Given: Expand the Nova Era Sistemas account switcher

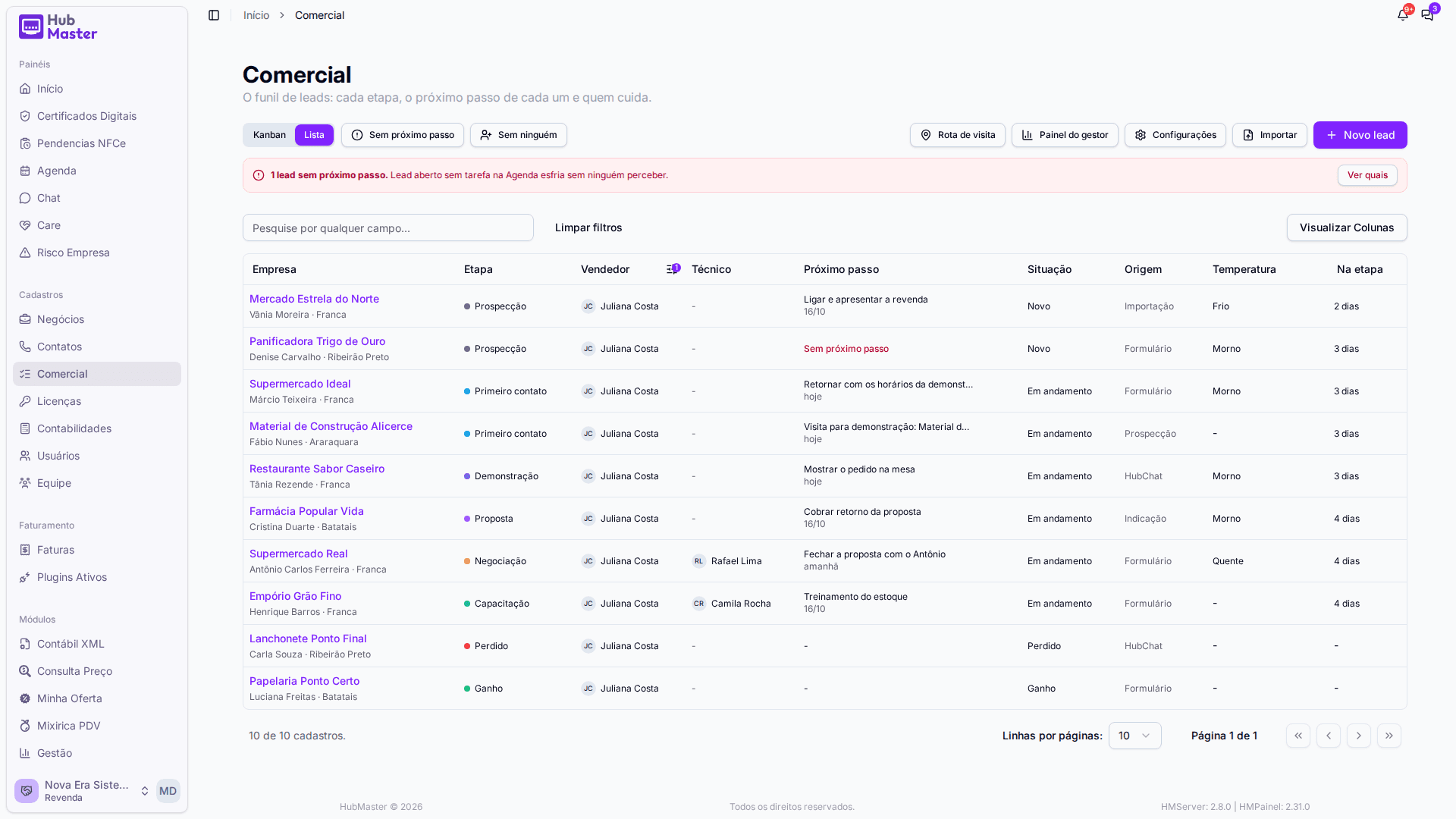Looking at the screenshot, I should [x=82, y=791].
